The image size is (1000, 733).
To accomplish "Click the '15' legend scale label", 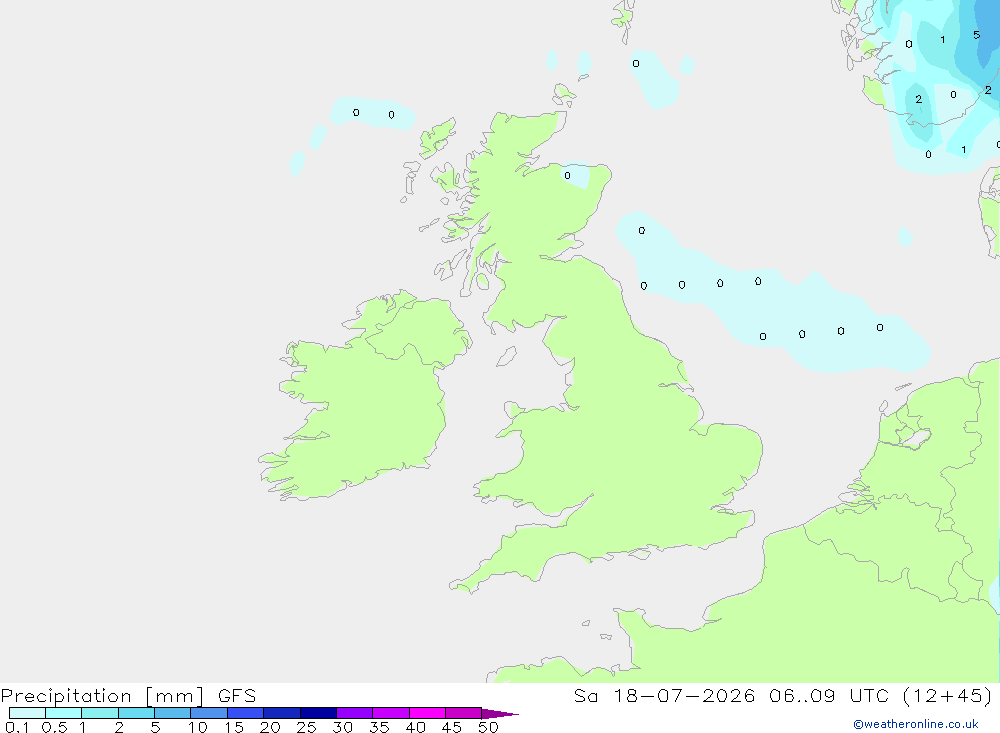I will coord(234,727).
